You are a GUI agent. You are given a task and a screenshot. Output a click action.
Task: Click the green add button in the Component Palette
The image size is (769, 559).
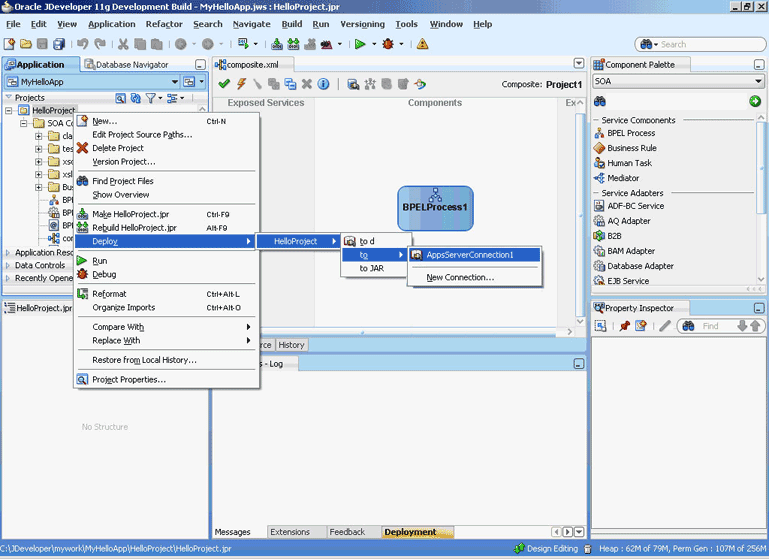(x=755, y=101)
